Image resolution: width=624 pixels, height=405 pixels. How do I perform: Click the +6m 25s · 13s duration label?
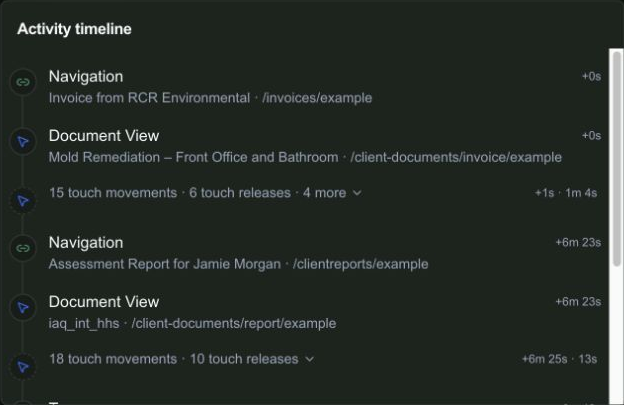[560, 359]
